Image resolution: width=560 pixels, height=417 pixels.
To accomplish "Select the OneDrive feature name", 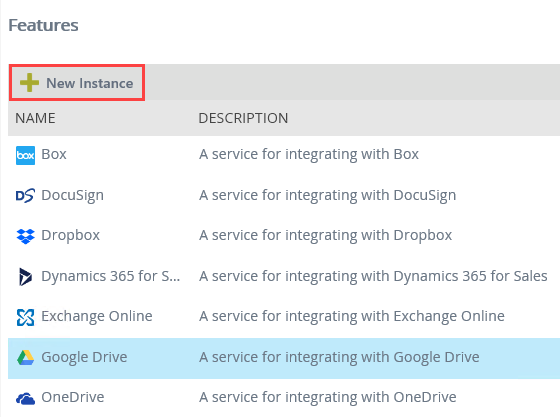I will [x=73, y=397].
